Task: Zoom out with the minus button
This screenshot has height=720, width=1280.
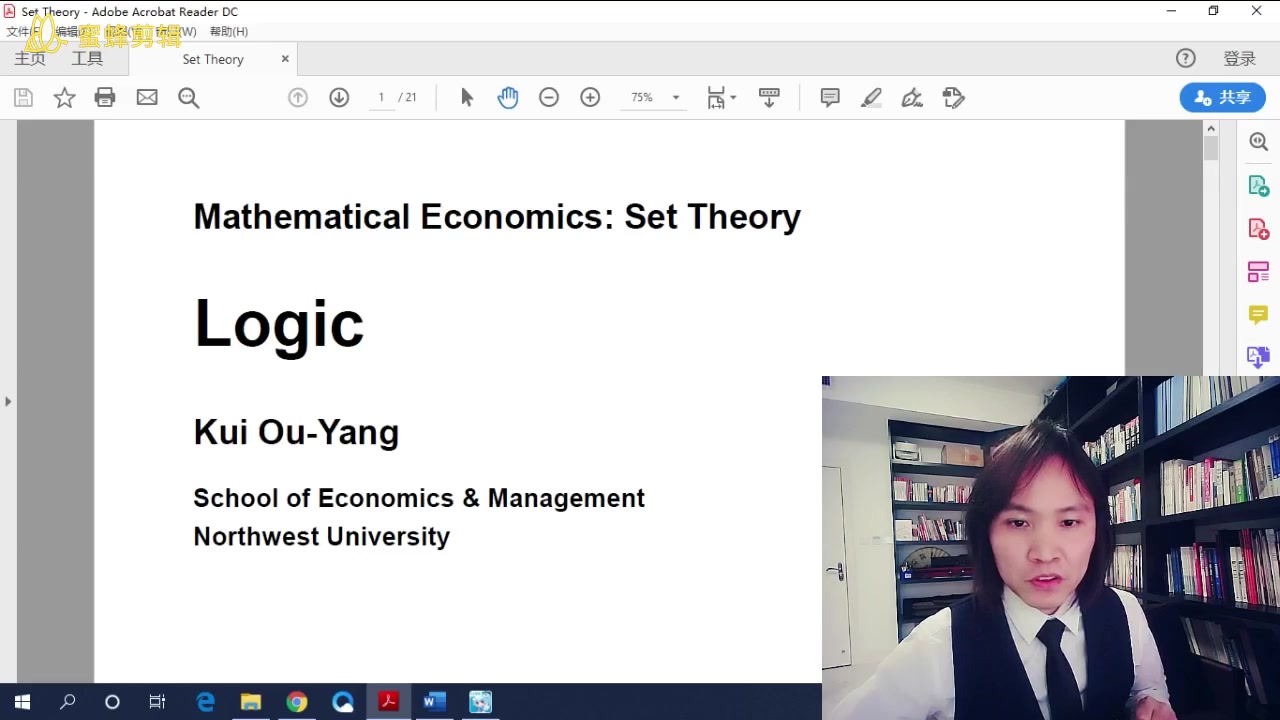Action: pos(549,97)
